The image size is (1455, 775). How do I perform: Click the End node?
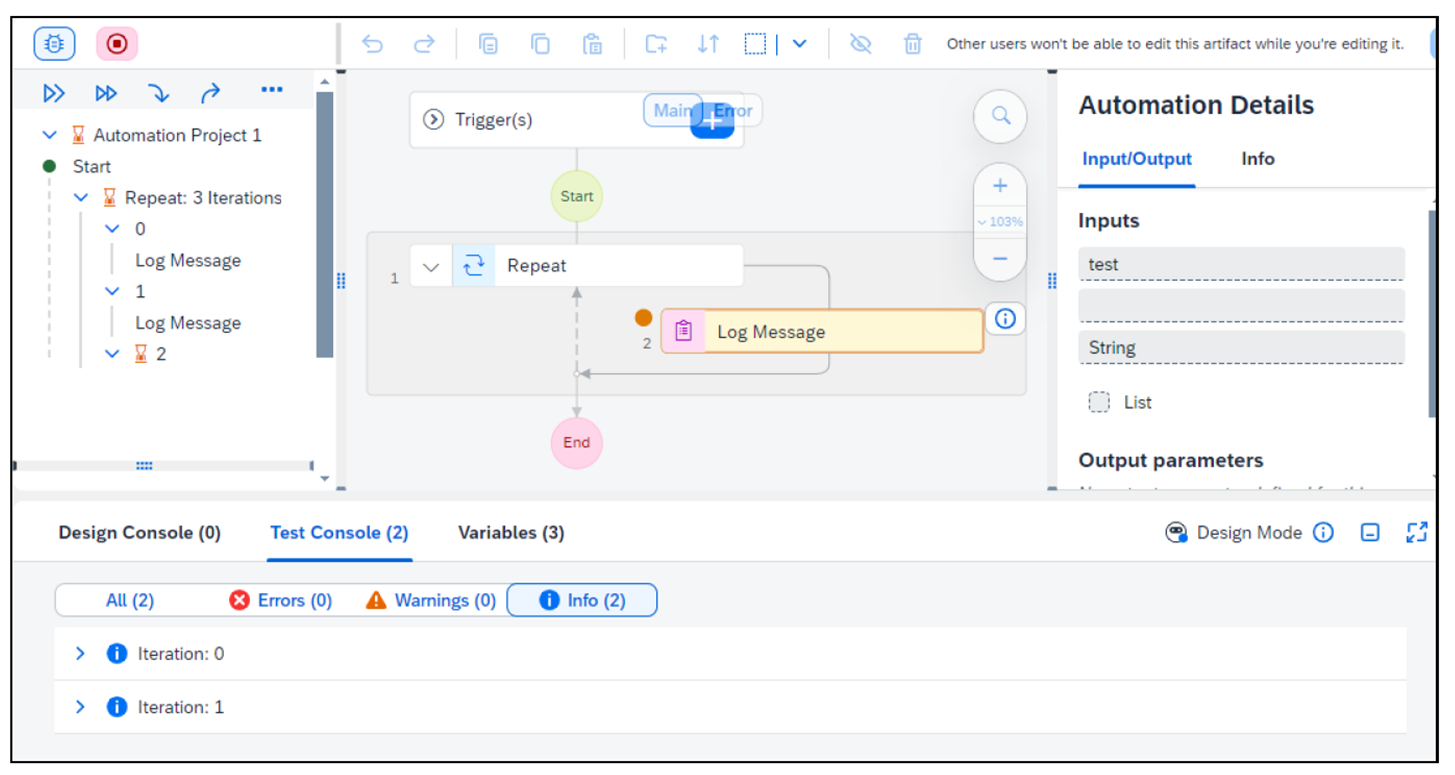[x=577, y=443]
